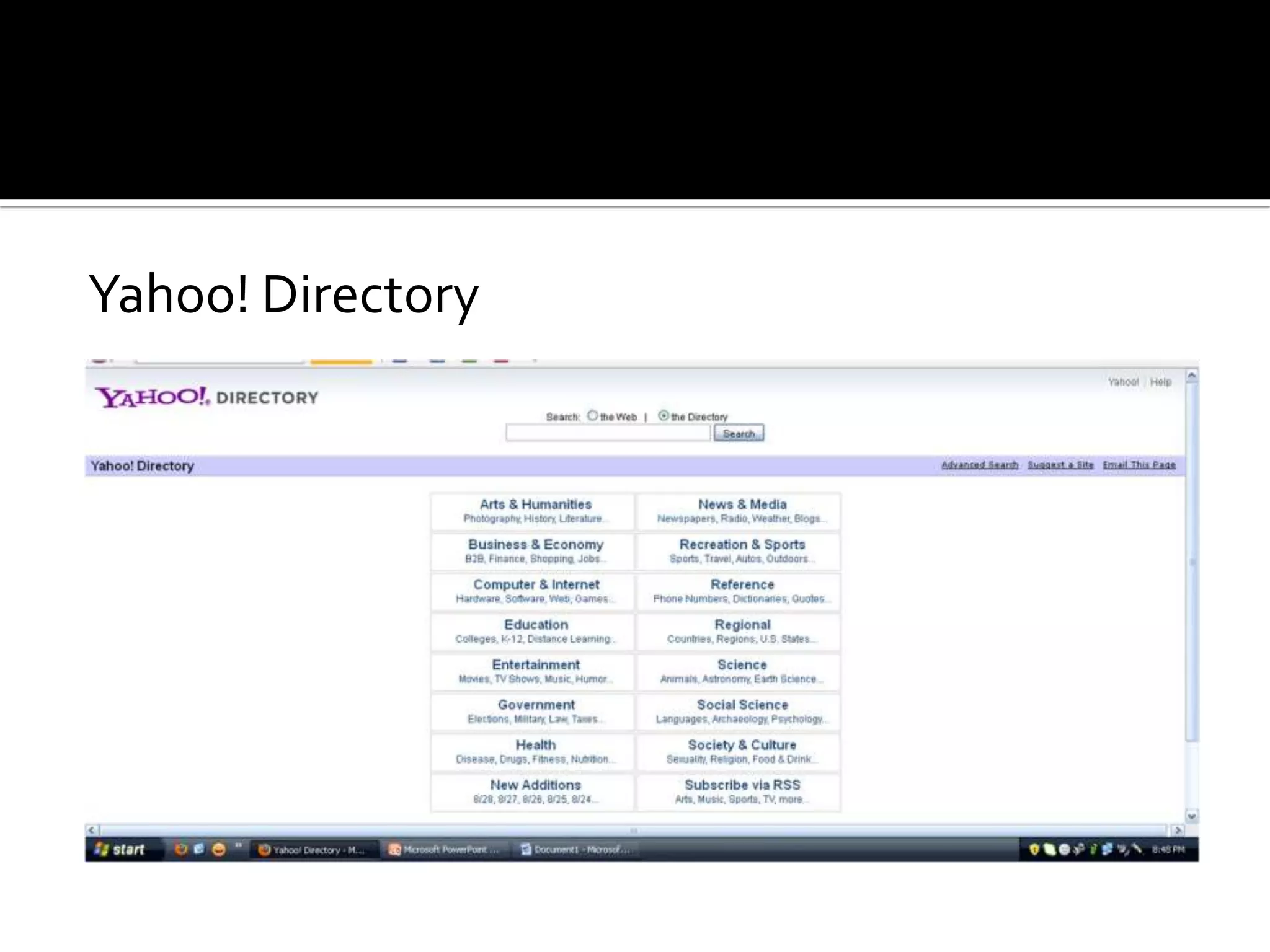
Task: Launch Internet Explorer from quick launch
Action: [x=199, y=849]
